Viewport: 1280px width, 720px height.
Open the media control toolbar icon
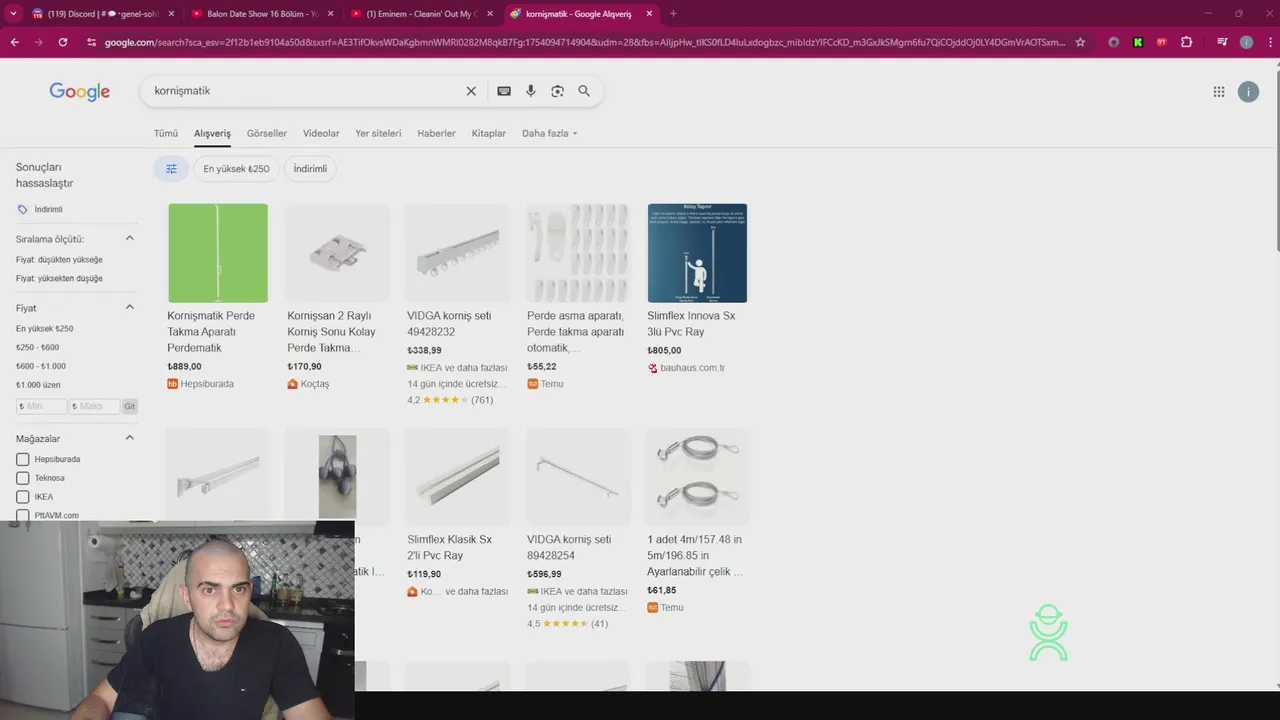[x=1222, y=42]
